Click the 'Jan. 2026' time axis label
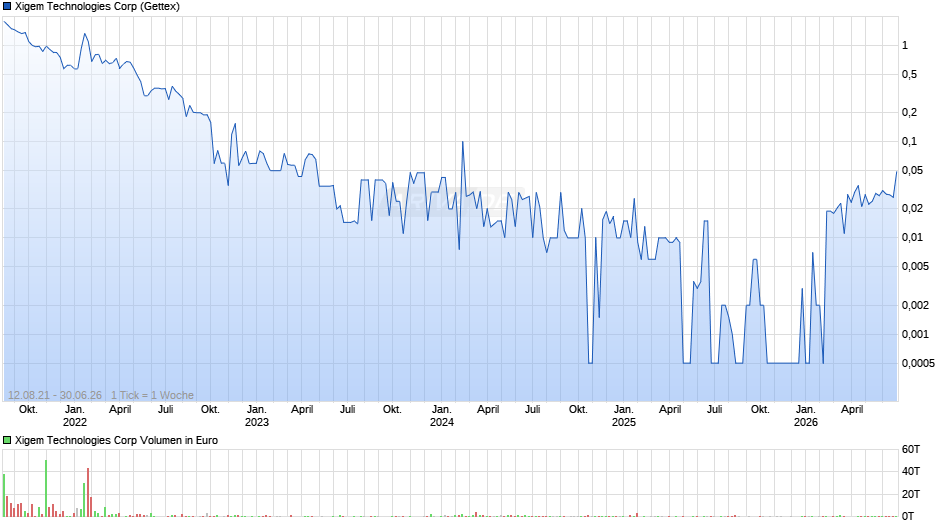The width and height of the screenshot is (940, 526). (x=806, y=416)
